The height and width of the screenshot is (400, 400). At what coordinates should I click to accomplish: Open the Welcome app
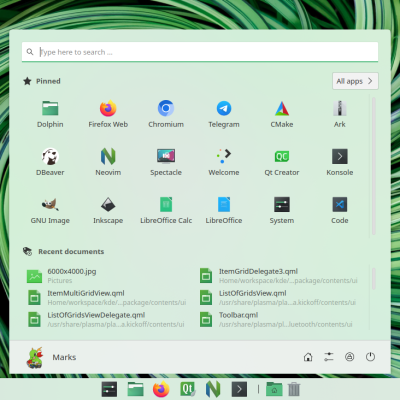(x=224, y=162)
